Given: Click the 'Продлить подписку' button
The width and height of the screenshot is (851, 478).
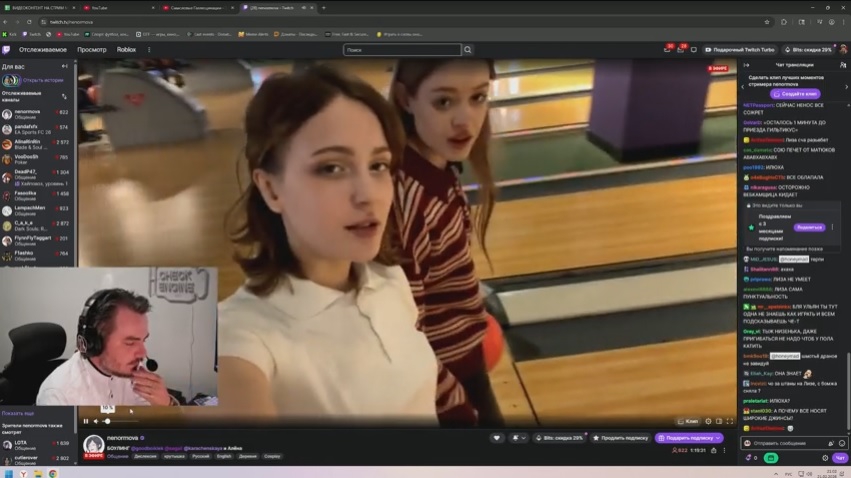Looking at the screenshot, I should coord(620,438).
